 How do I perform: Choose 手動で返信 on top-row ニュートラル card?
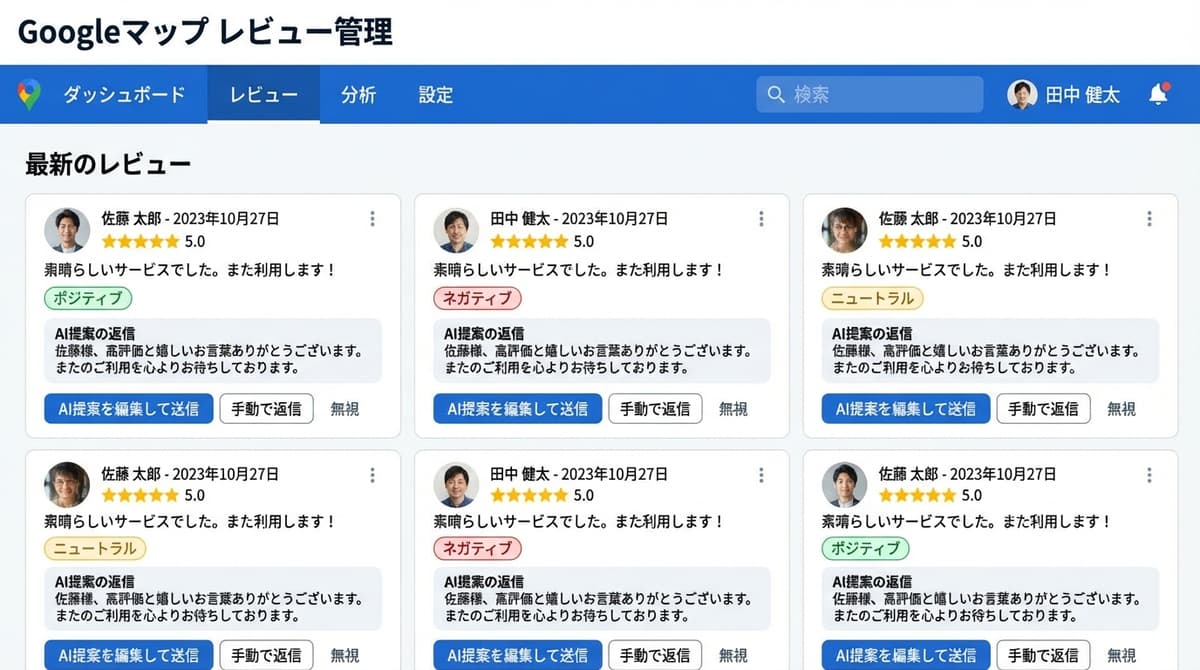pos(1043,408)
